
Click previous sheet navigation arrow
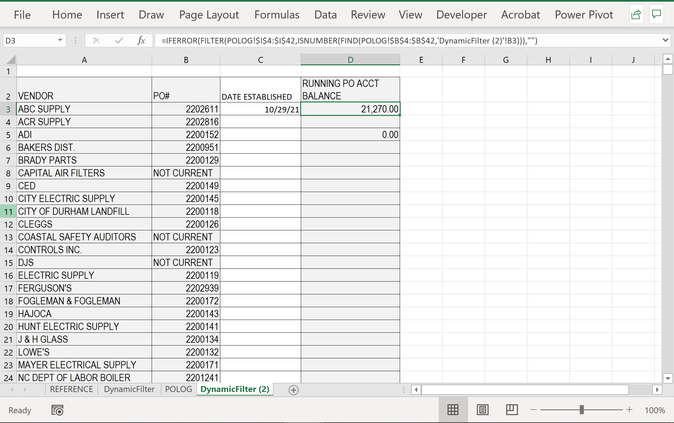tap(12, 389)
